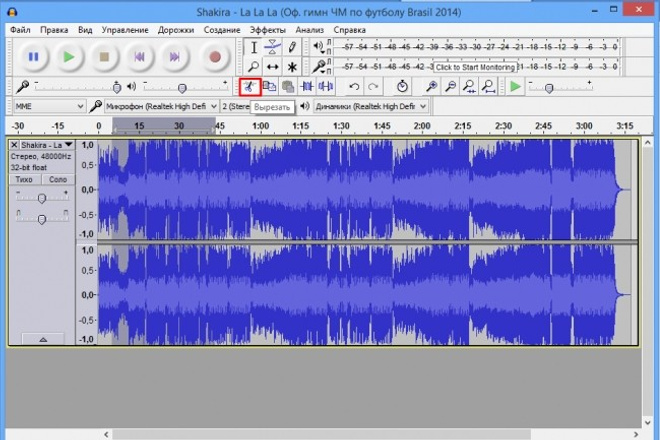Click the horizontal scrollbar right arrow
Screen dimensions: 660x440
[x=636, y=434]
